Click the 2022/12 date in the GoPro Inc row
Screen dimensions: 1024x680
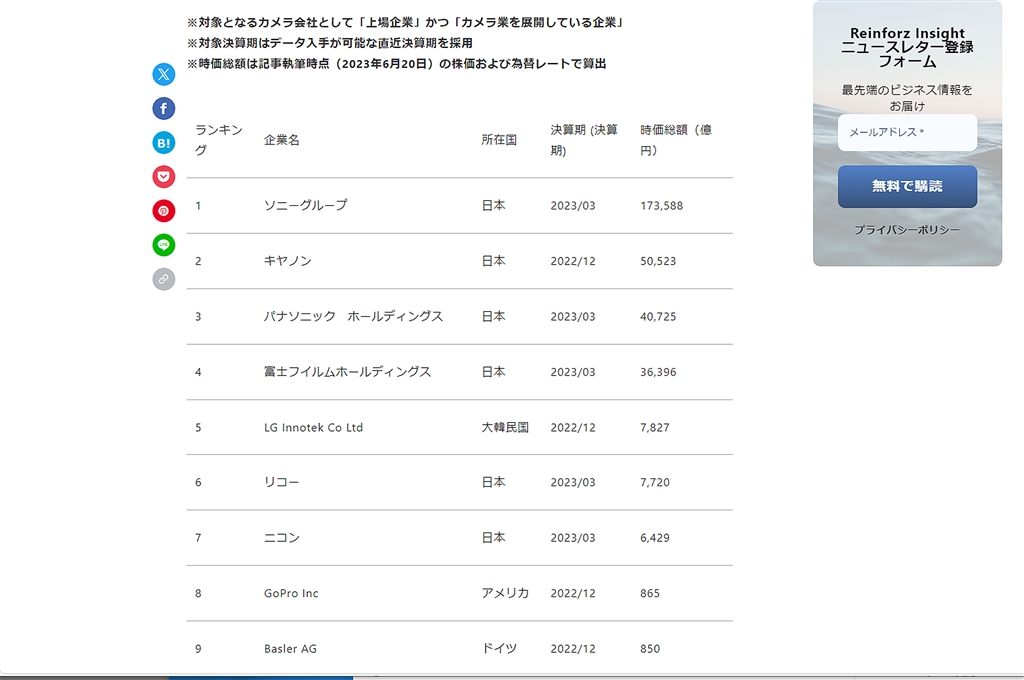(573, 594)
